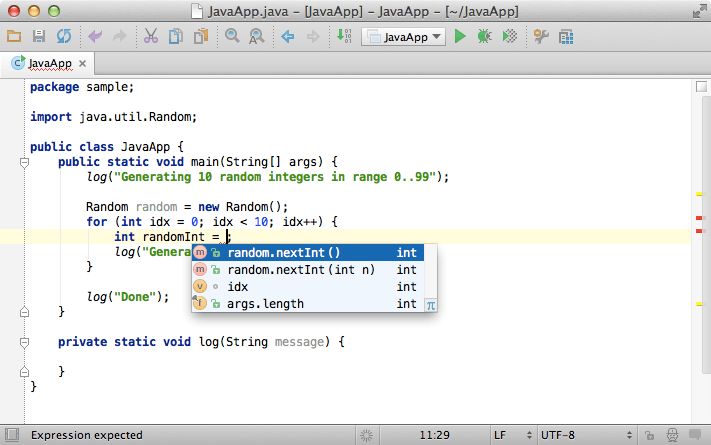Open the notifications balloon icon in status bar
Viewport: 711px width, 445px height.
[x=695, y=435]
